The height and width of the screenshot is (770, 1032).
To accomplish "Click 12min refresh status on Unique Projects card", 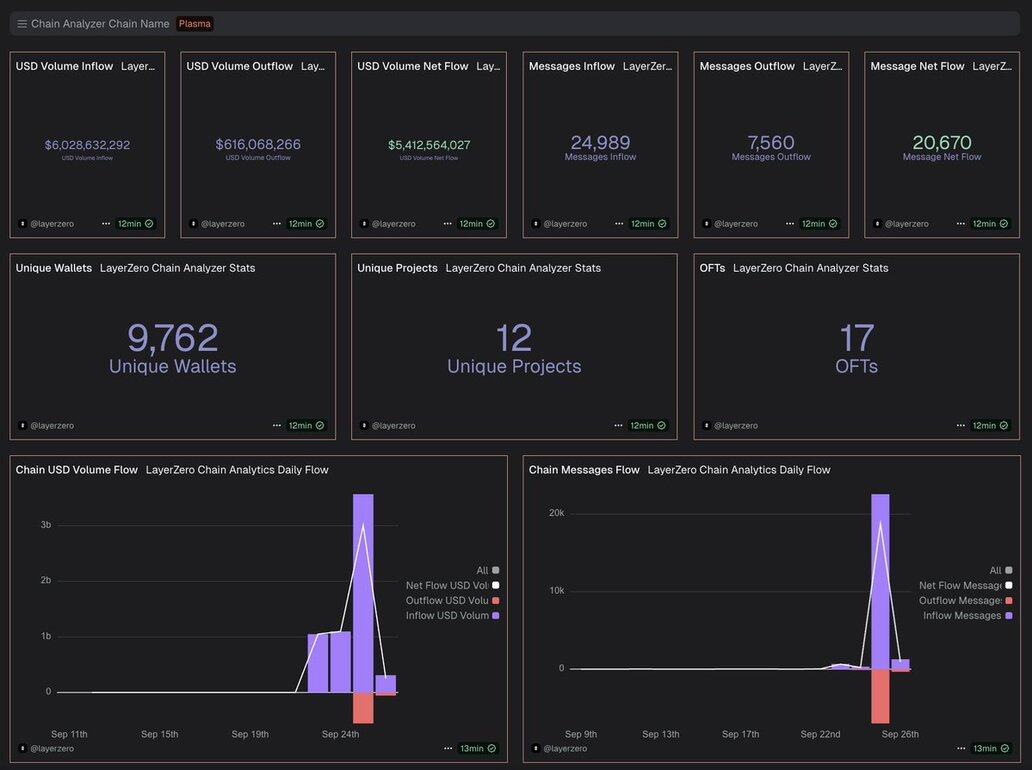I will pyautogui.click(x=648, y=426).
